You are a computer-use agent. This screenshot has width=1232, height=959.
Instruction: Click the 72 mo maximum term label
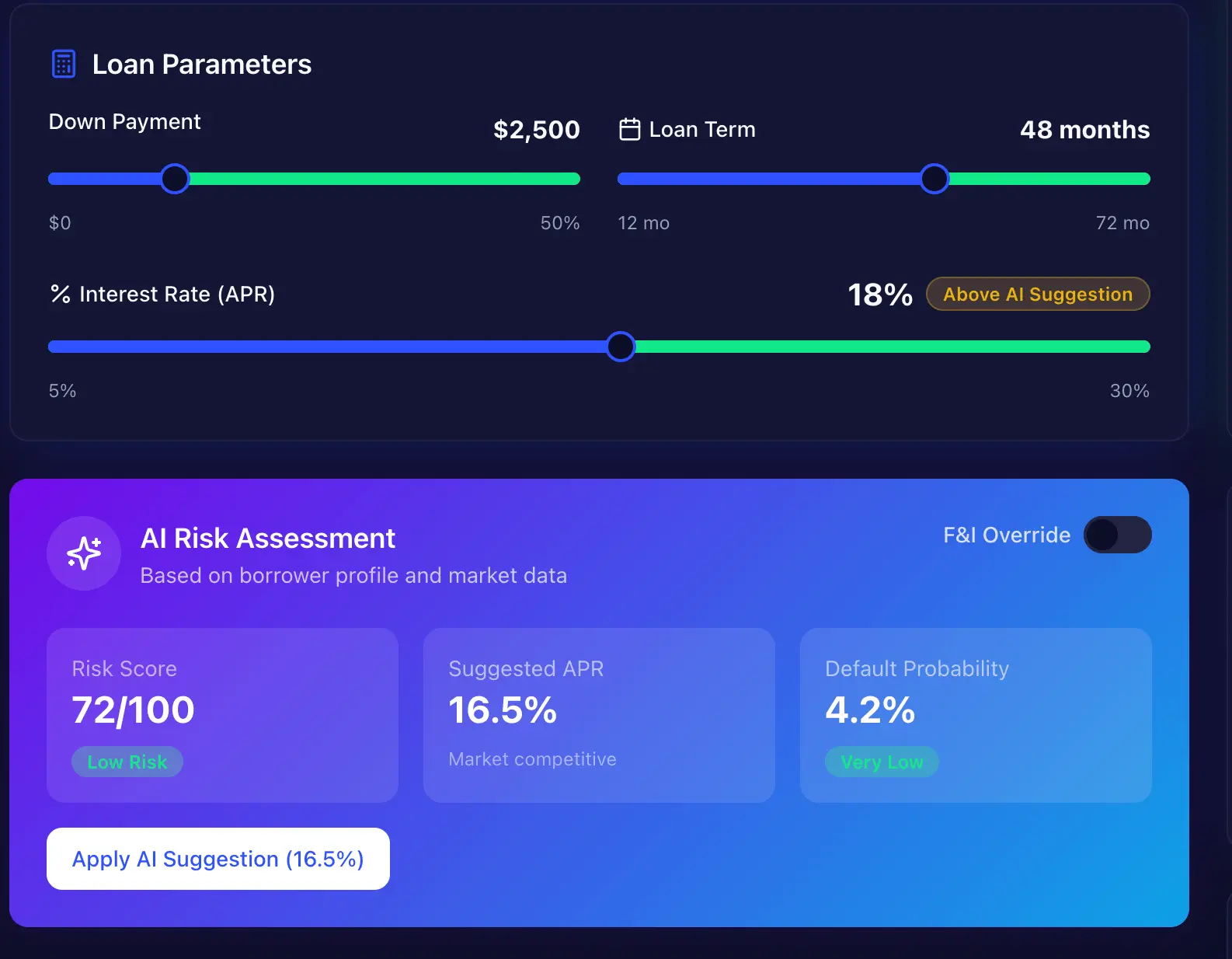tap(1122, 223)
